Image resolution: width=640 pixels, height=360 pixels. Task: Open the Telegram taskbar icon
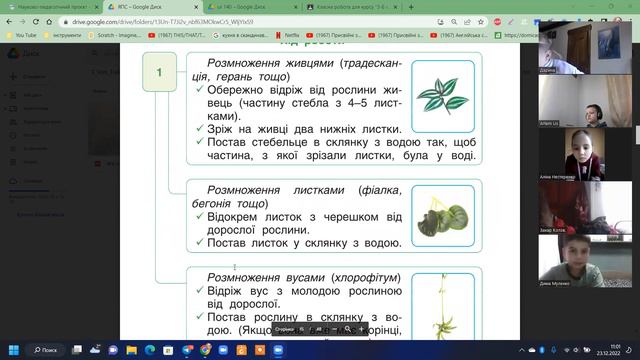click(x=187, y=350)
